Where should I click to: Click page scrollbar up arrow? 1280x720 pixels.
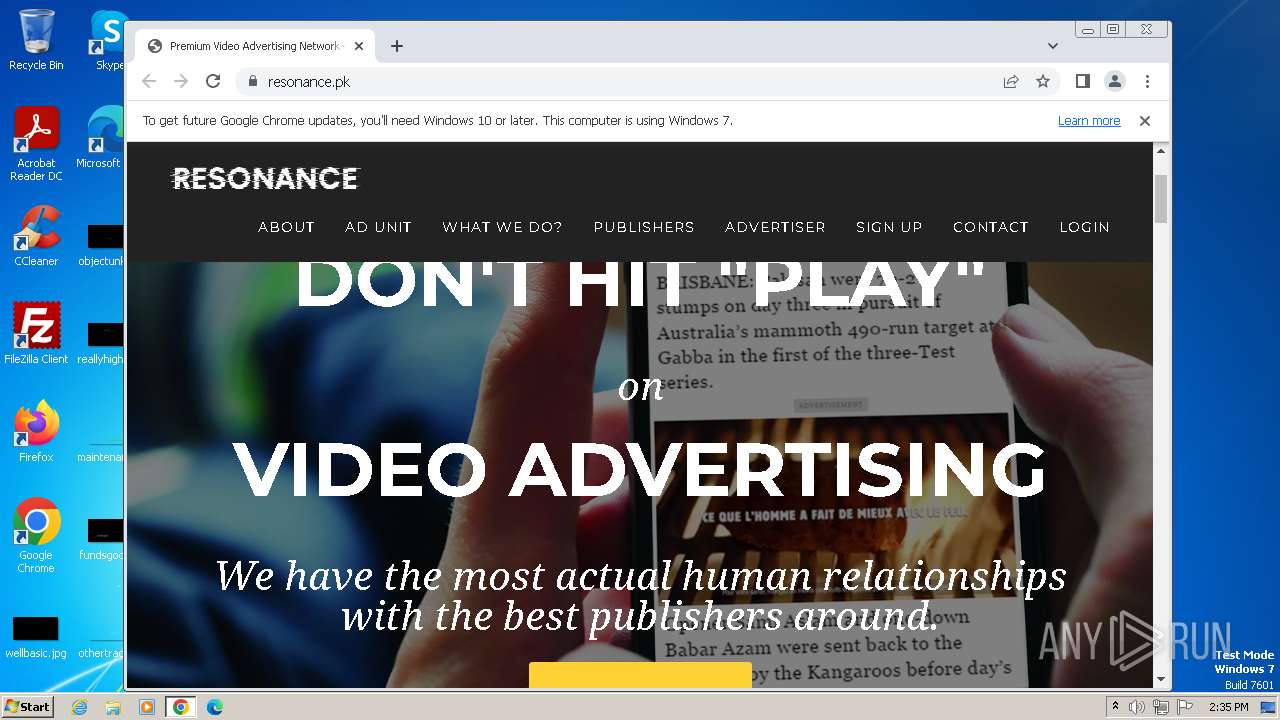tap(1161, 151)
